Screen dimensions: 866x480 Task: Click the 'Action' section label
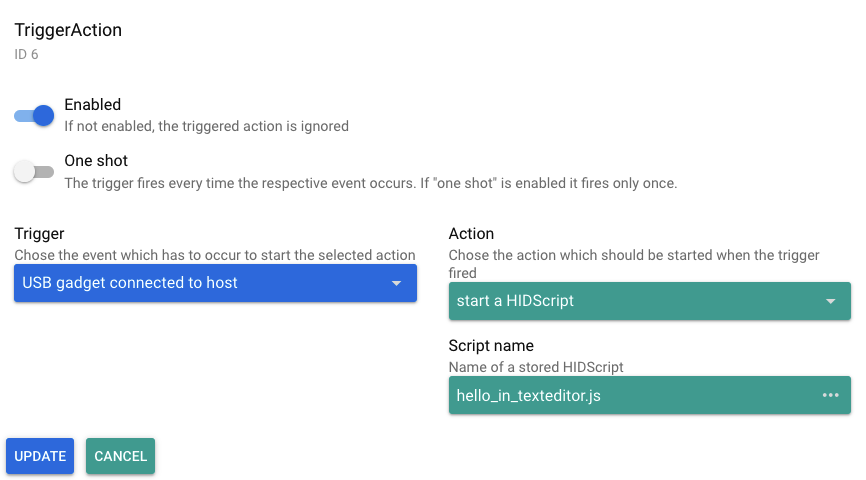(471, 234)
